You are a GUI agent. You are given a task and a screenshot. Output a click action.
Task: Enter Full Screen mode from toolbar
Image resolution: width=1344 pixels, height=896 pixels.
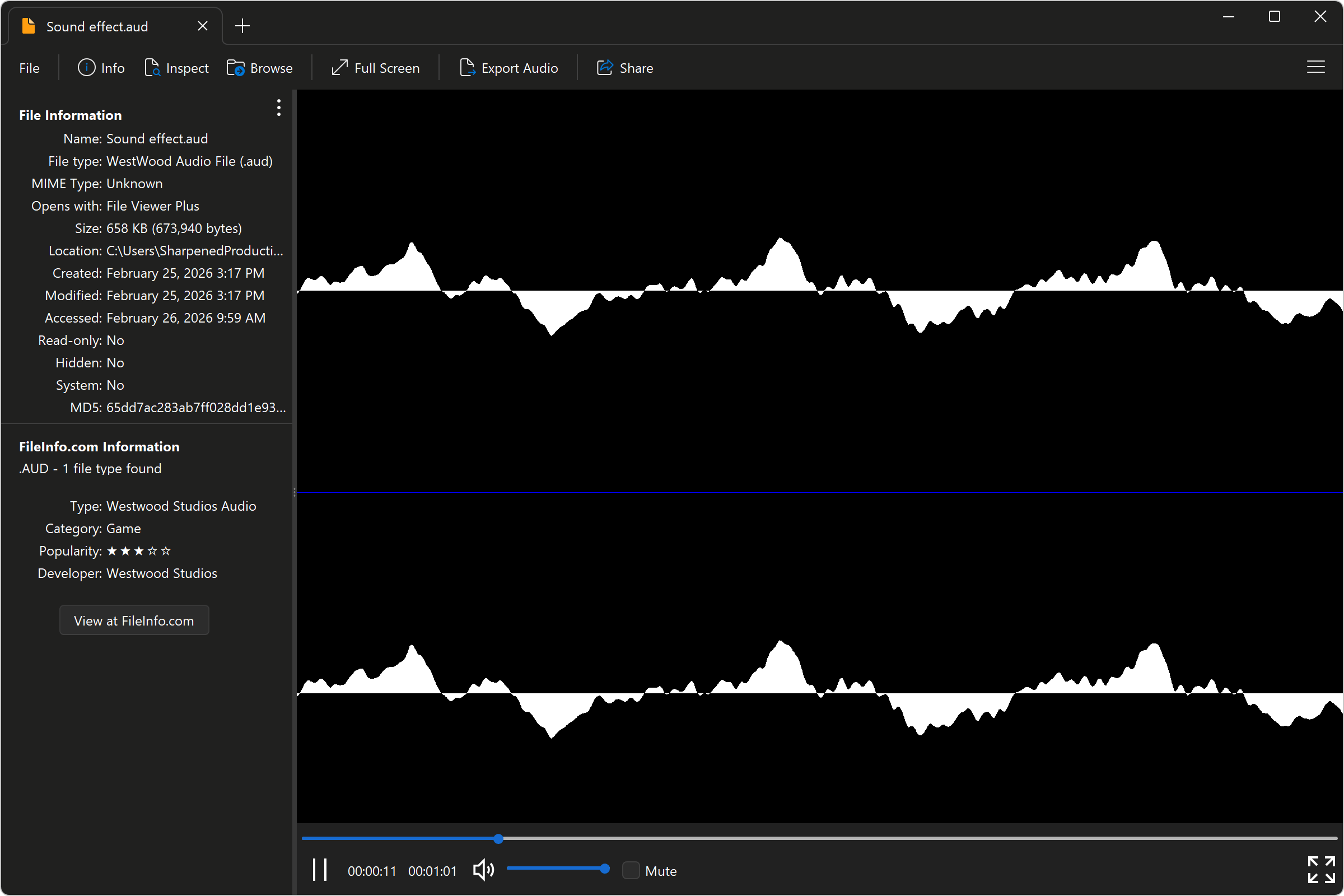pos(375,68)
